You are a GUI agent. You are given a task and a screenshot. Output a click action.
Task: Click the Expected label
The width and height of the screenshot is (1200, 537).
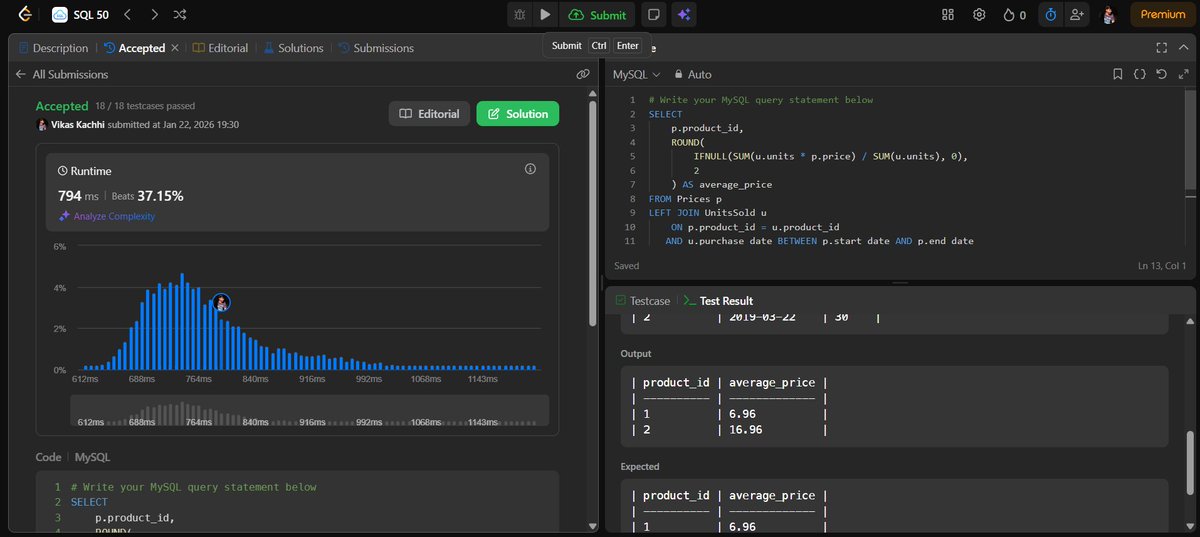tap(640, 466)
